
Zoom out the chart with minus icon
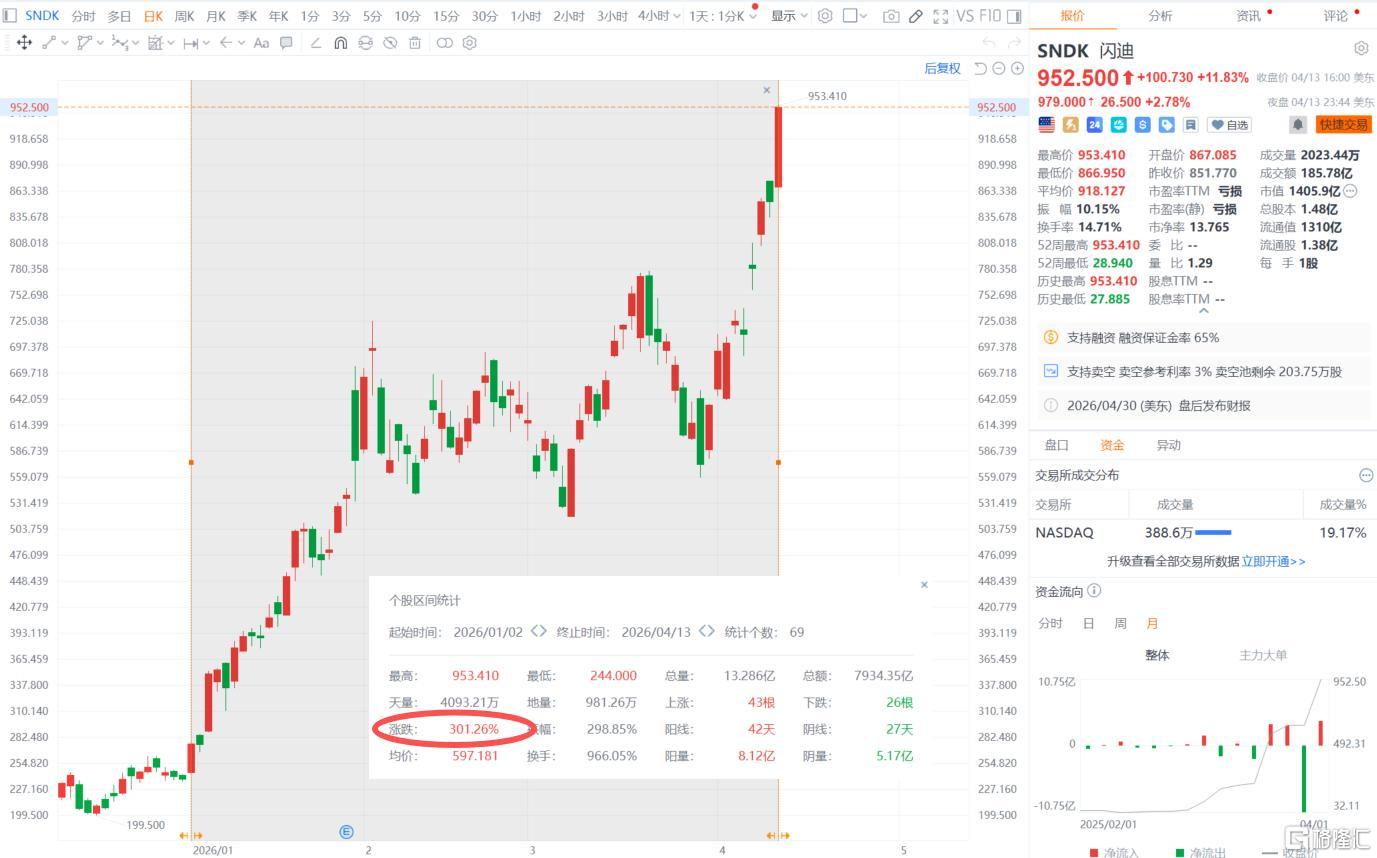click(999, 68)
